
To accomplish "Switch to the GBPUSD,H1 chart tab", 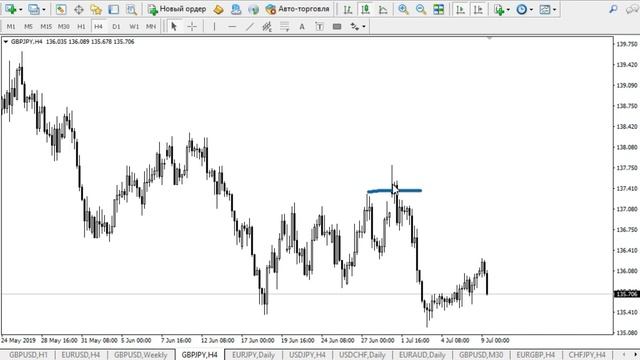I will coord(29,355).
